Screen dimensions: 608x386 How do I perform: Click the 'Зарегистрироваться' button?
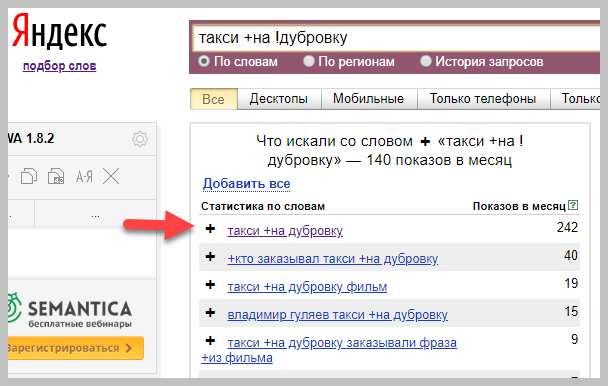[x=76, y=348]
